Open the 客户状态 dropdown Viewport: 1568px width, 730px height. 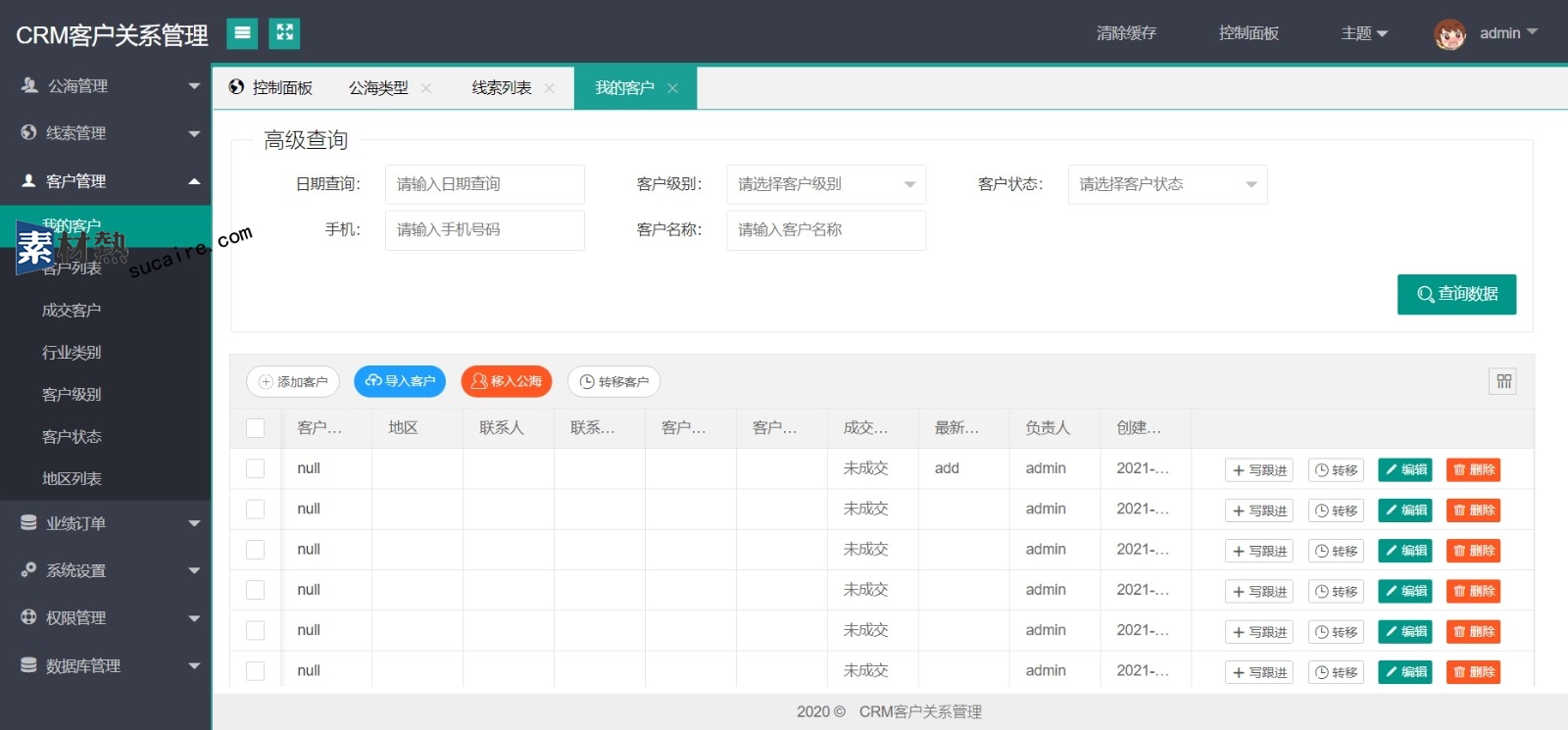(1167, 184)
